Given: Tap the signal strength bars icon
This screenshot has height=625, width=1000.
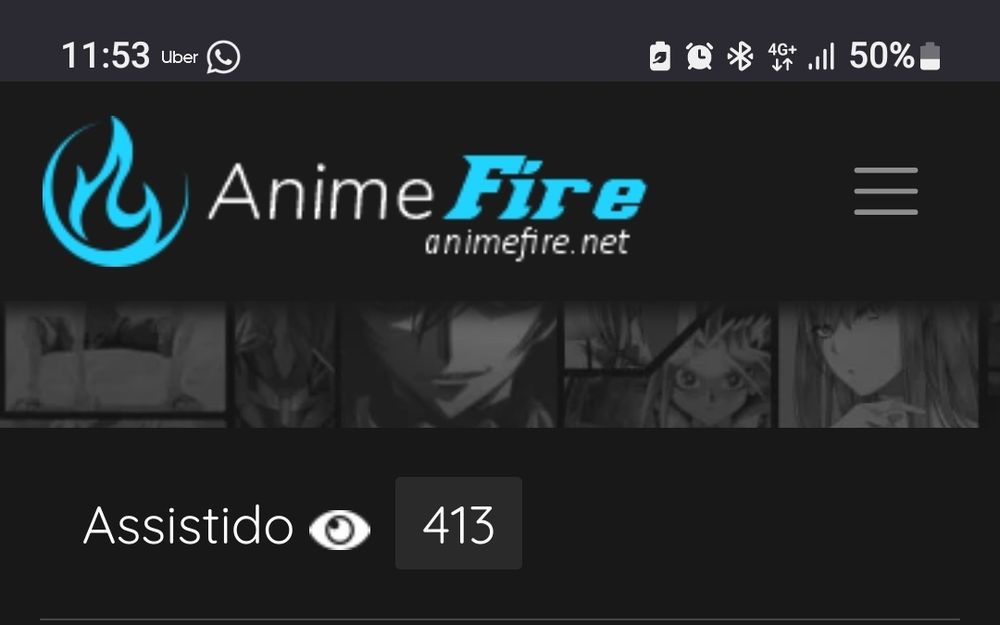Looking at the screenshot, I should [821, 56].
